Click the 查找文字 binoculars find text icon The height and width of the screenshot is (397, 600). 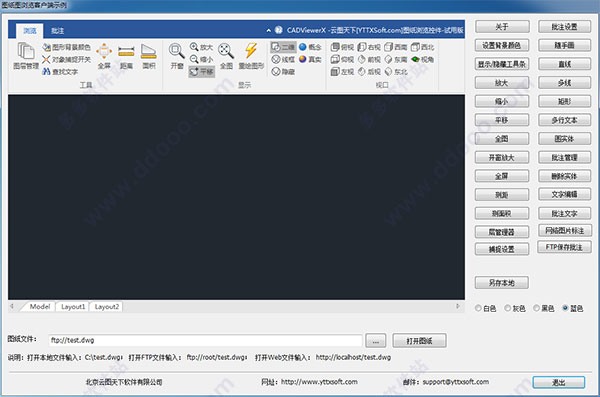[46, 72]
